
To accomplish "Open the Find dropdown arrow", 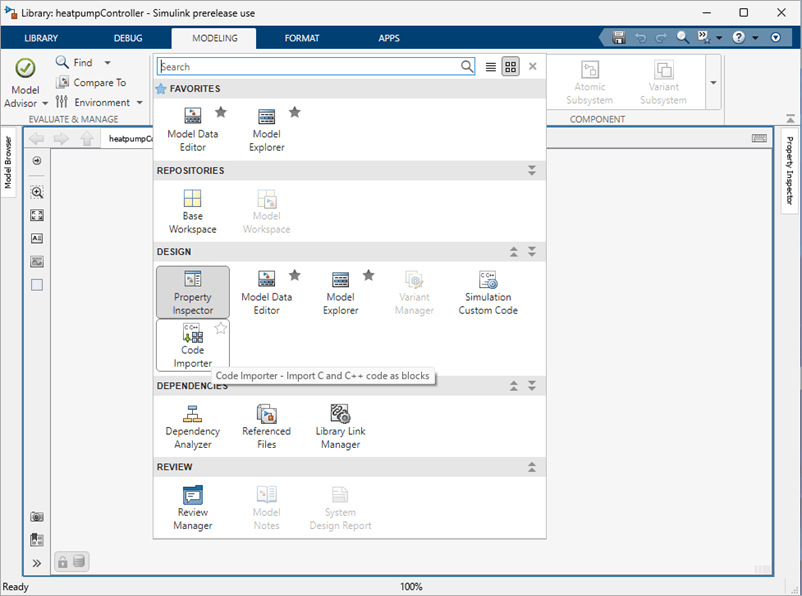I will coord(108,63).
